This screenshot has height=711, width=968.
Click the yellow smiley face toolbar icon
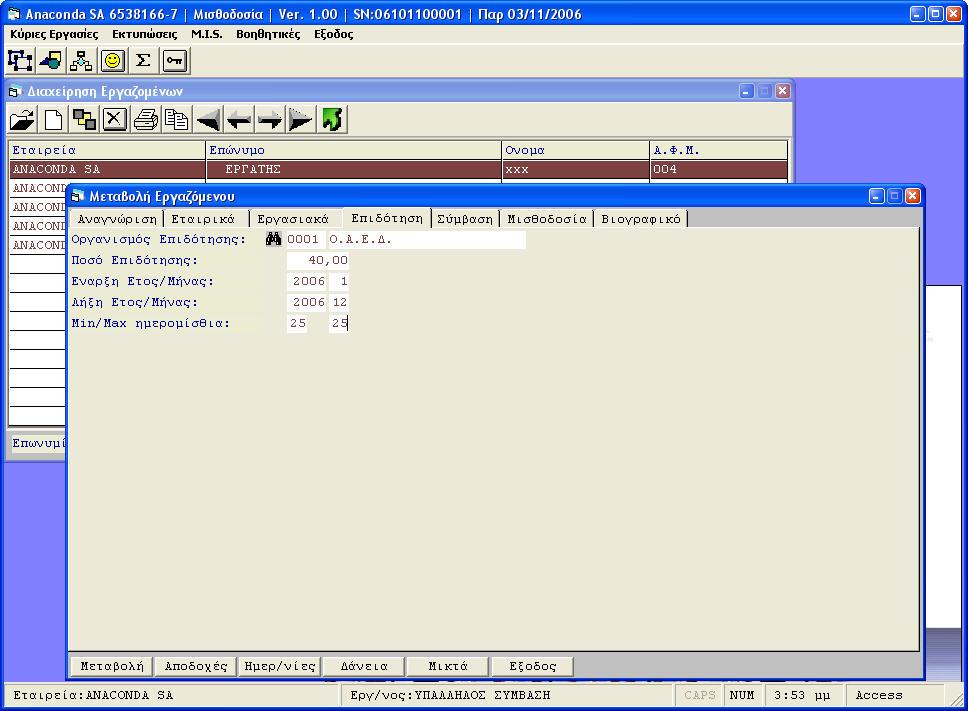point(112,60)
